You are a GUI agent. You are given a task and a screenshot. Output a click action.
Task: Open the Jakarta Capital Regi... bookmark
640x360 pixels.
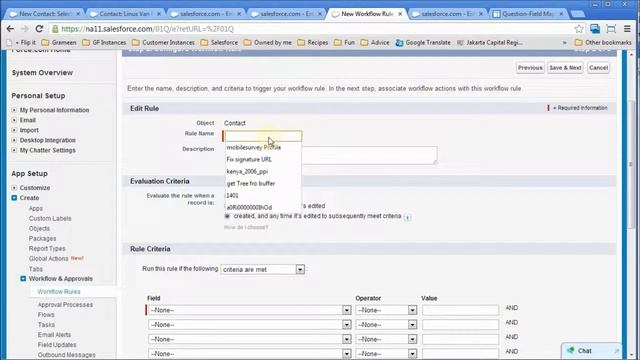489,42
